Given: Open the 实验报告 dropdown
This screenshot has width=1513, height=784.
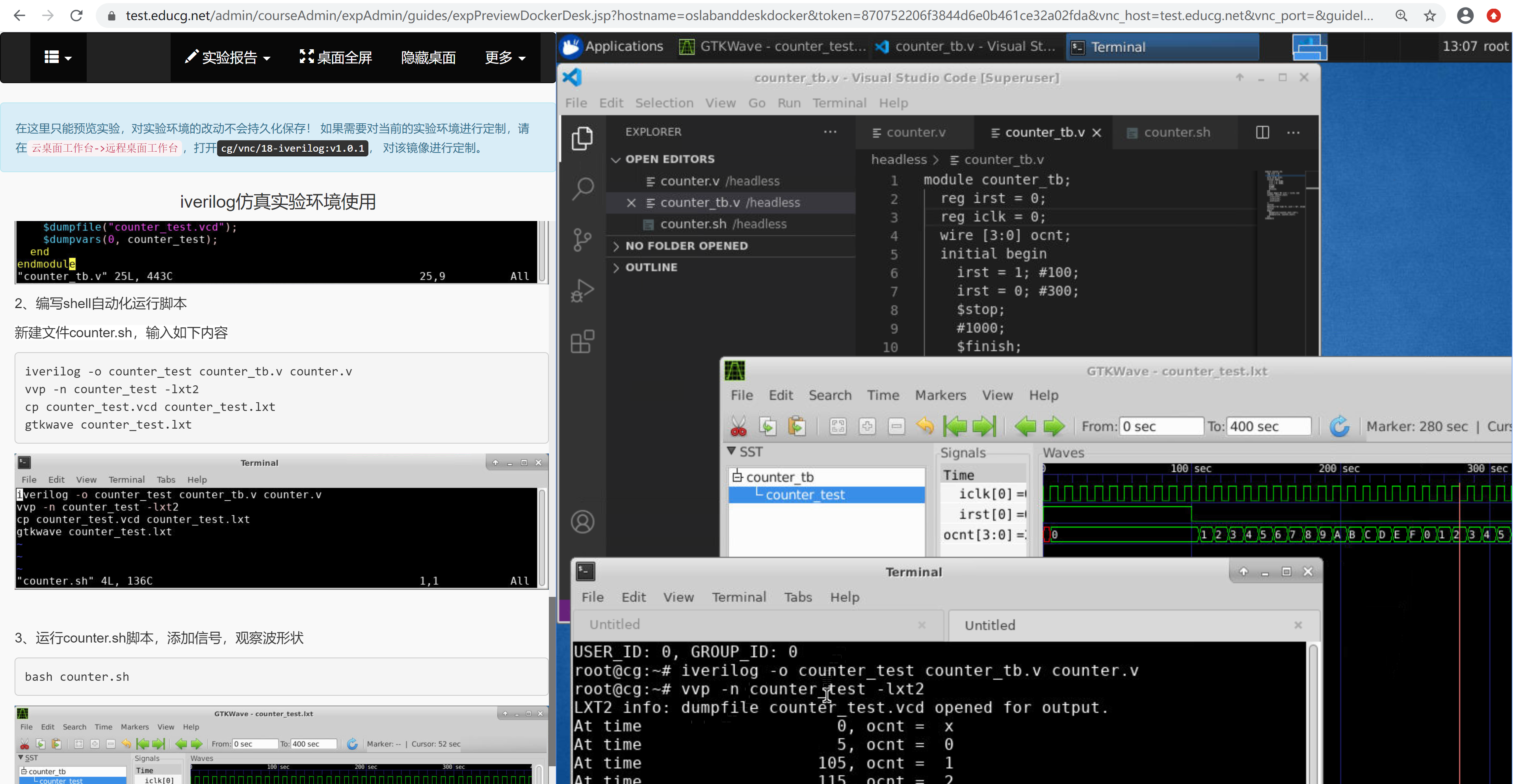Looking at the screenshot, I should 227,57.
